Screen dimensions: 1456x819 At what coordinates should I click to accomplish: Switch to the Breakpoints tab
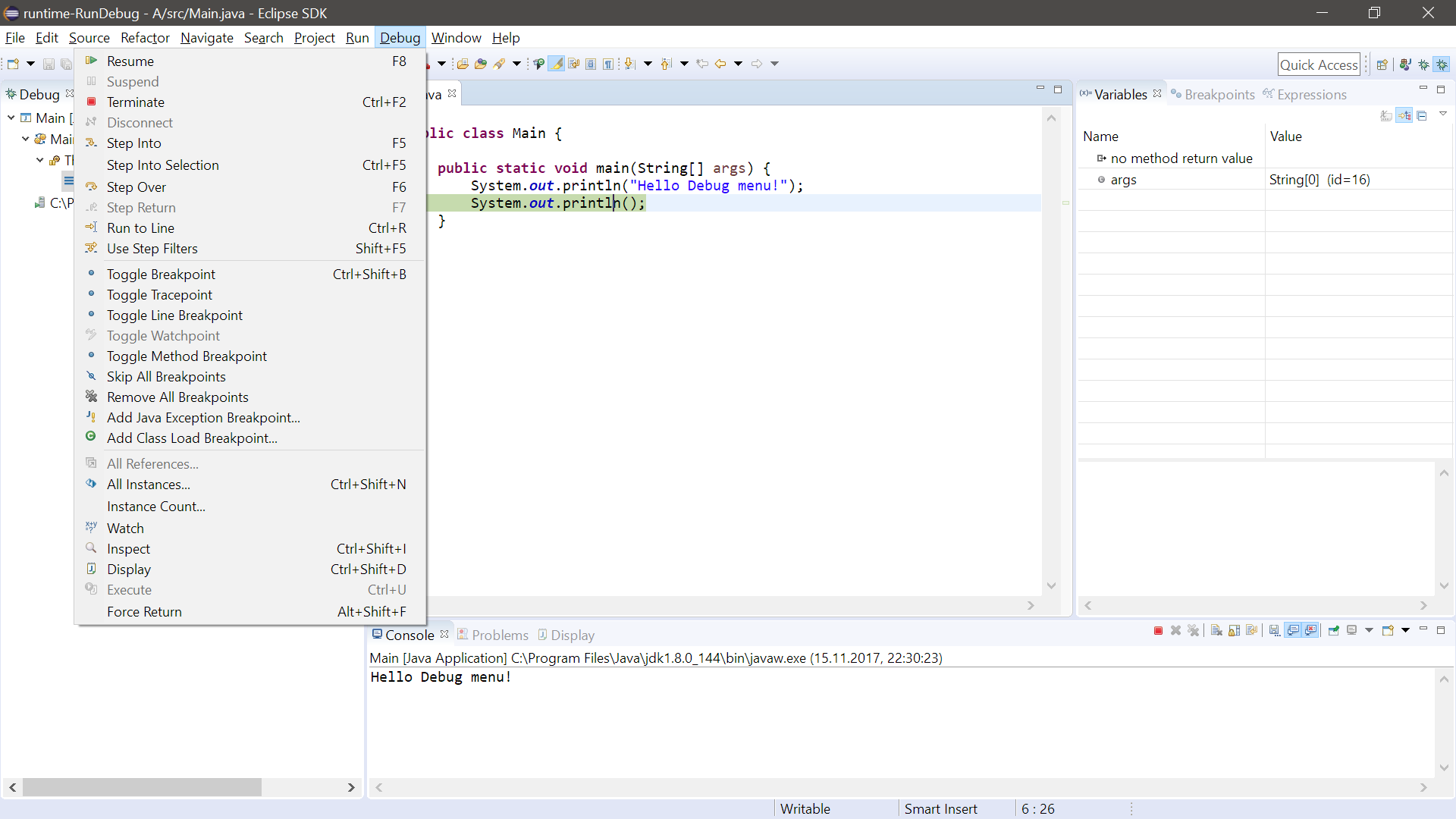pos(1219,95)
